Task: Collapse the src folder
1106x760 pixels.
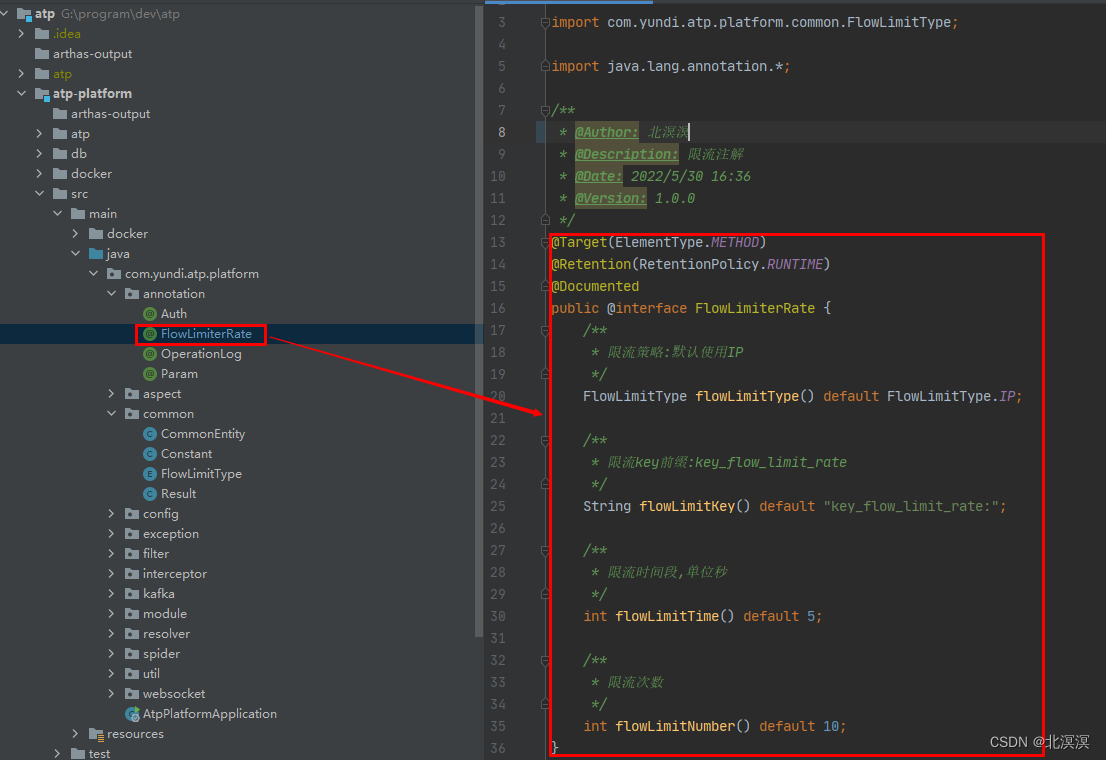Action: coord(40,193)
